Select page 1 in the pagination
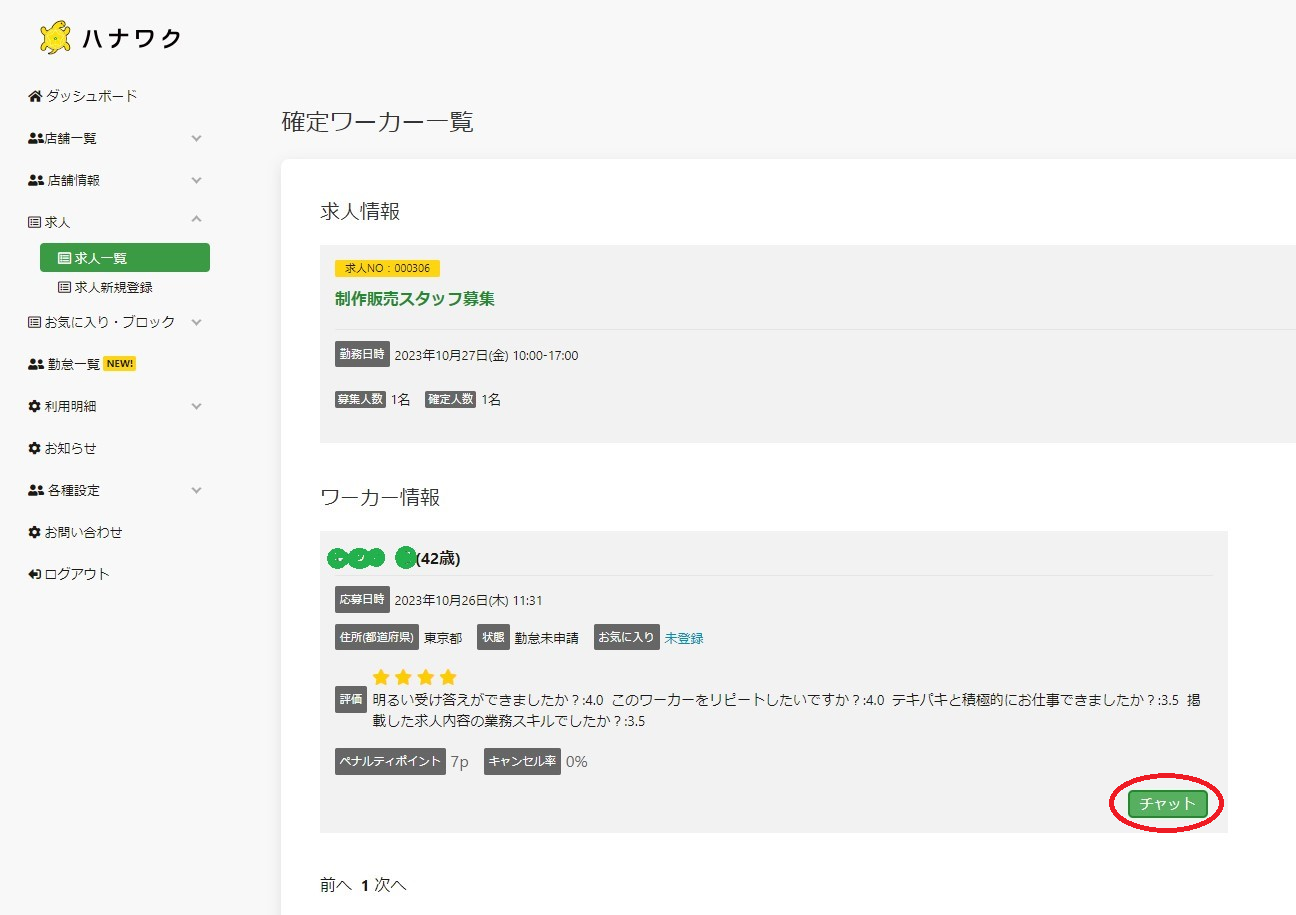This screenshot has height=915, width=1296. 366,884
